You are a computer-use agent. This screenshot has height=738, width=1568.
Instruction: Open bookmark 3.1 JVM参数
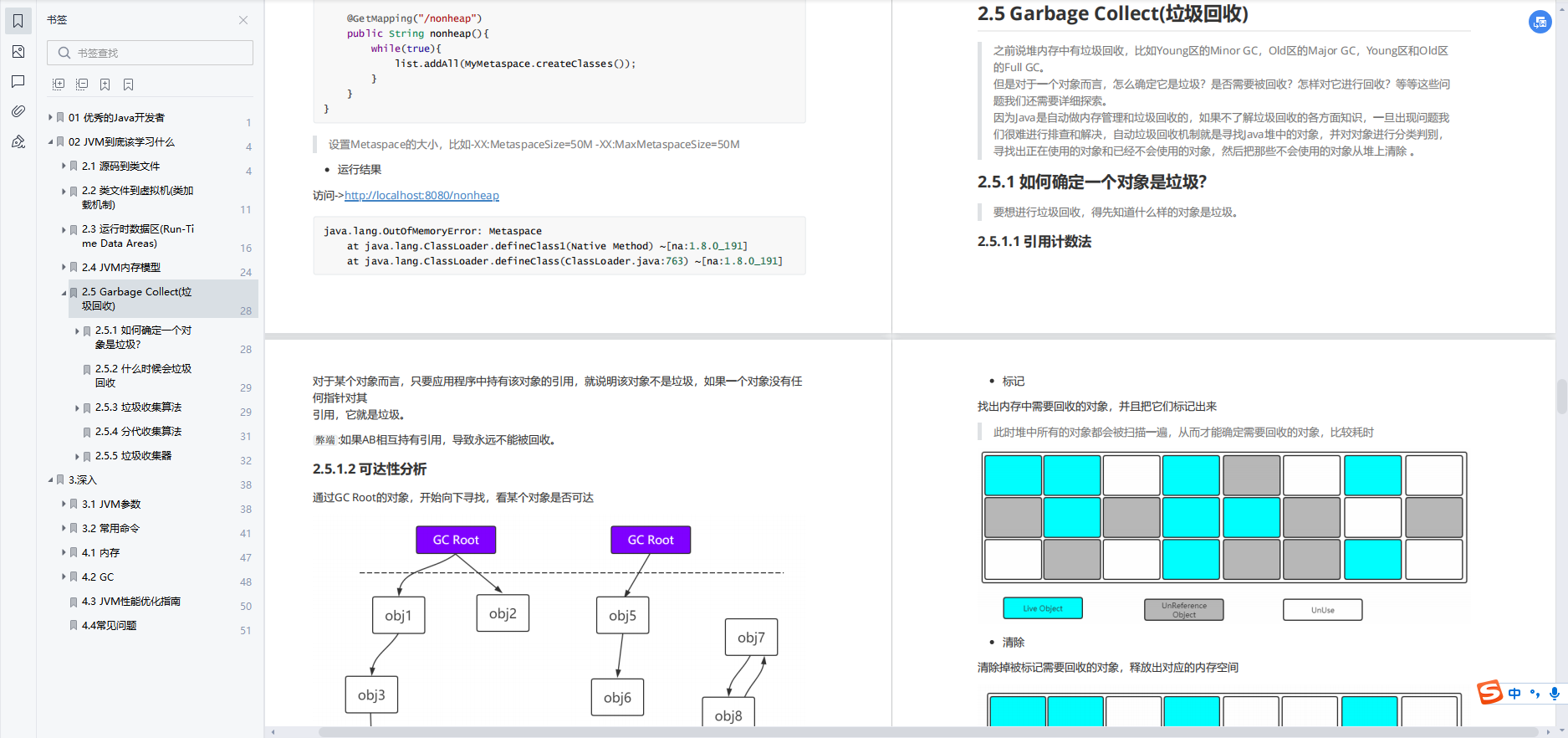(x=111, y=505)
